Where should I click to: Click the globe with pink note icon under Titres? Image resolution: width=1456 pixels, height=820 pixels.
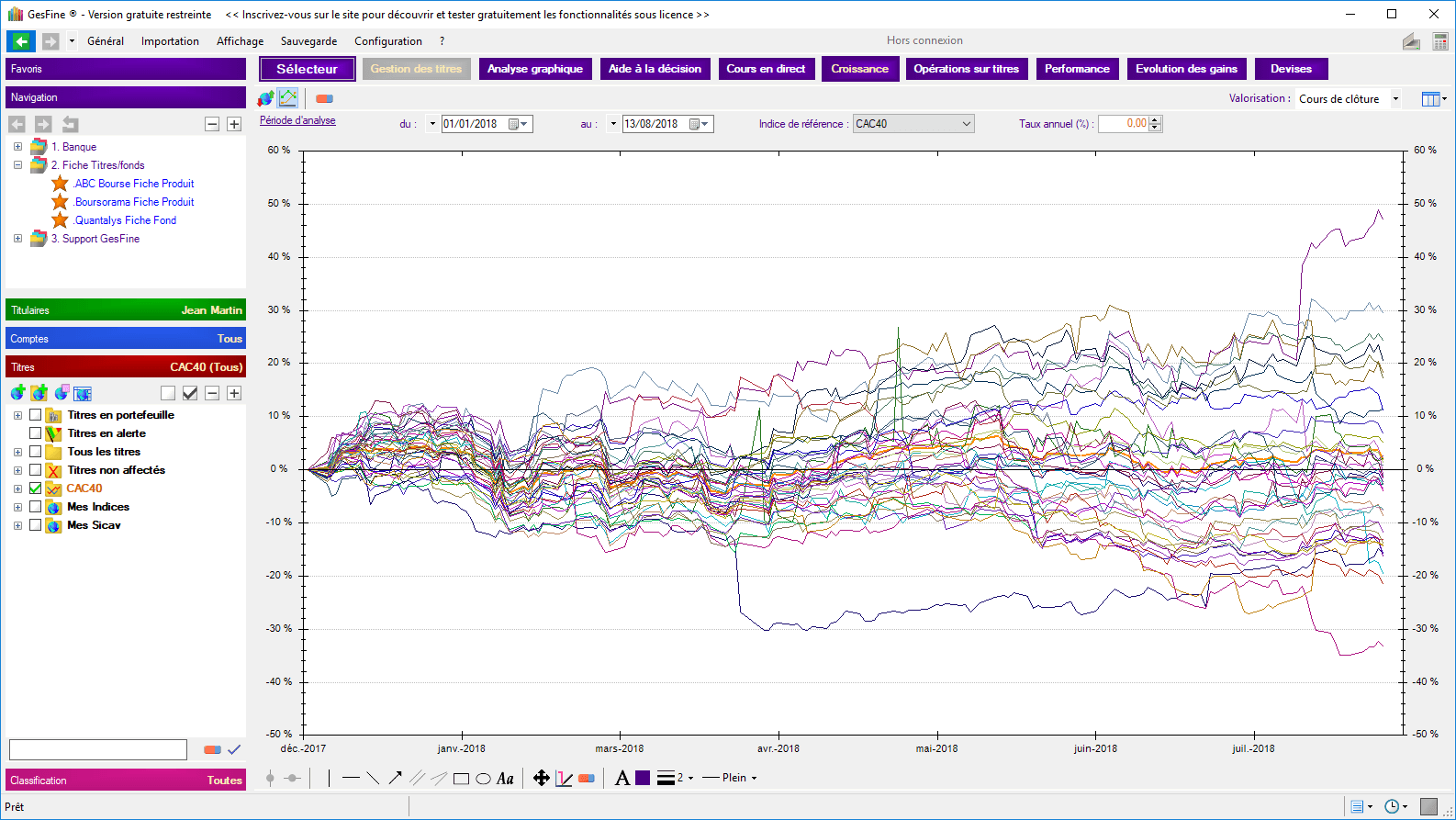click(x=62, y=393)
